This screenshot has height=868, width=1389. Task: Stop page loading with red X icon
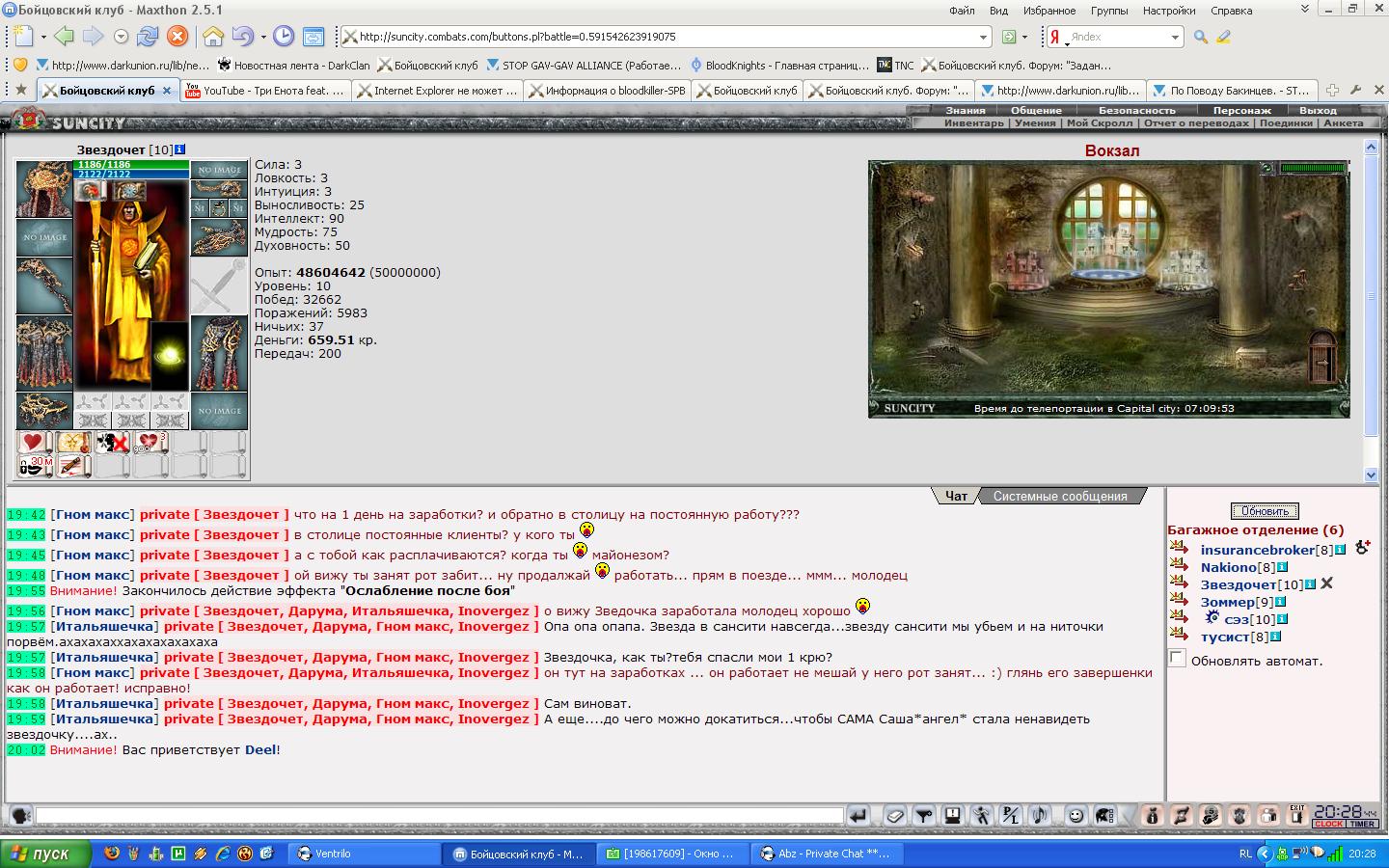pyautogui.click(x=177, y=37)
